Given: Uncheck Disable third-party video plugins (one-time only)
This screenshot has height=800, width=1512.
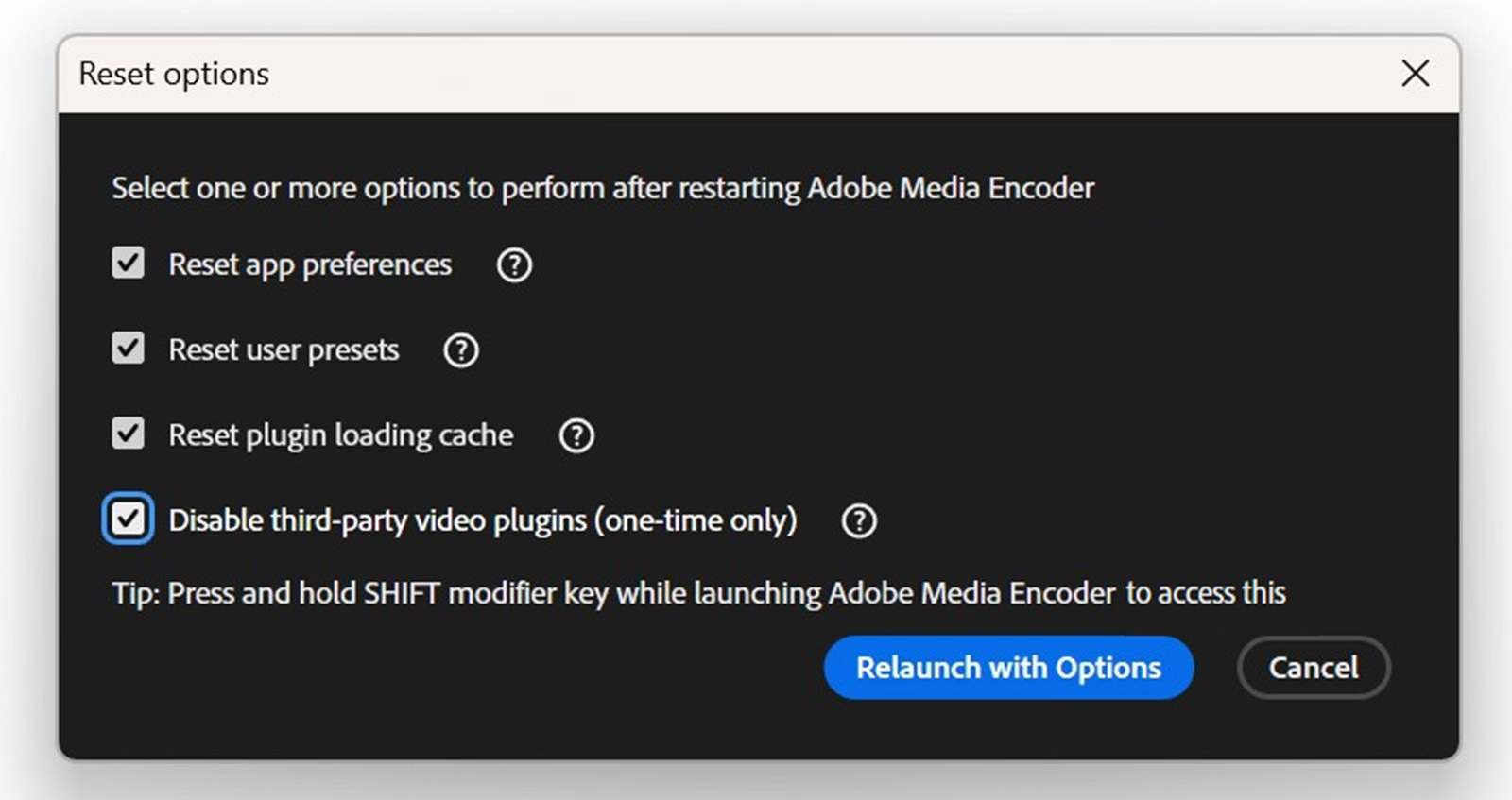Looking at the screenshot, I should pos(128,519).
